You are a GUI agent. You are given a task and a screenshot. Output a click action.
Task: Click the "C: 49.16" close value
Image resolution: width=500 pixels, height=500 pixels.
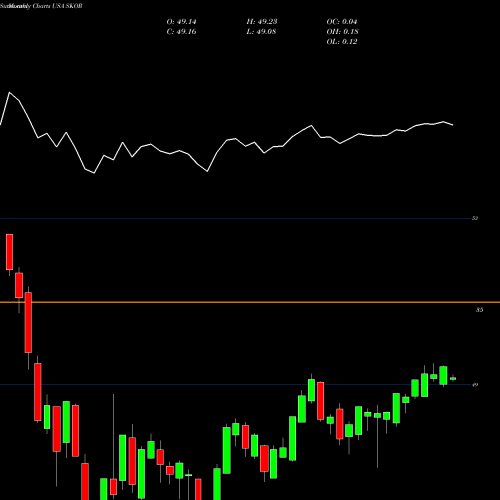point(181,32)
